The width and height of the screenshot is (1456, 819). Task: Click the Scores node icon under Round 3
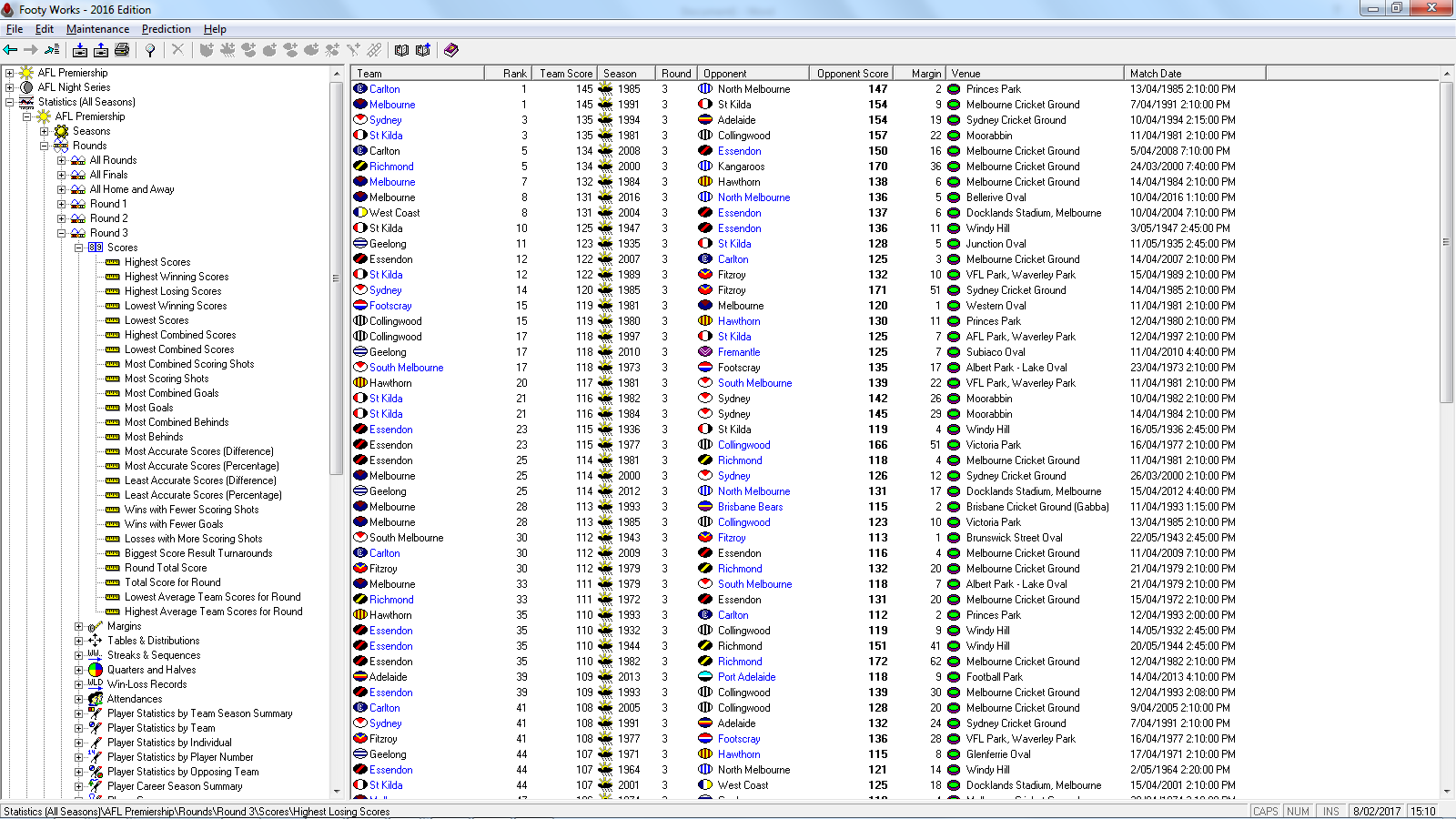96,248
